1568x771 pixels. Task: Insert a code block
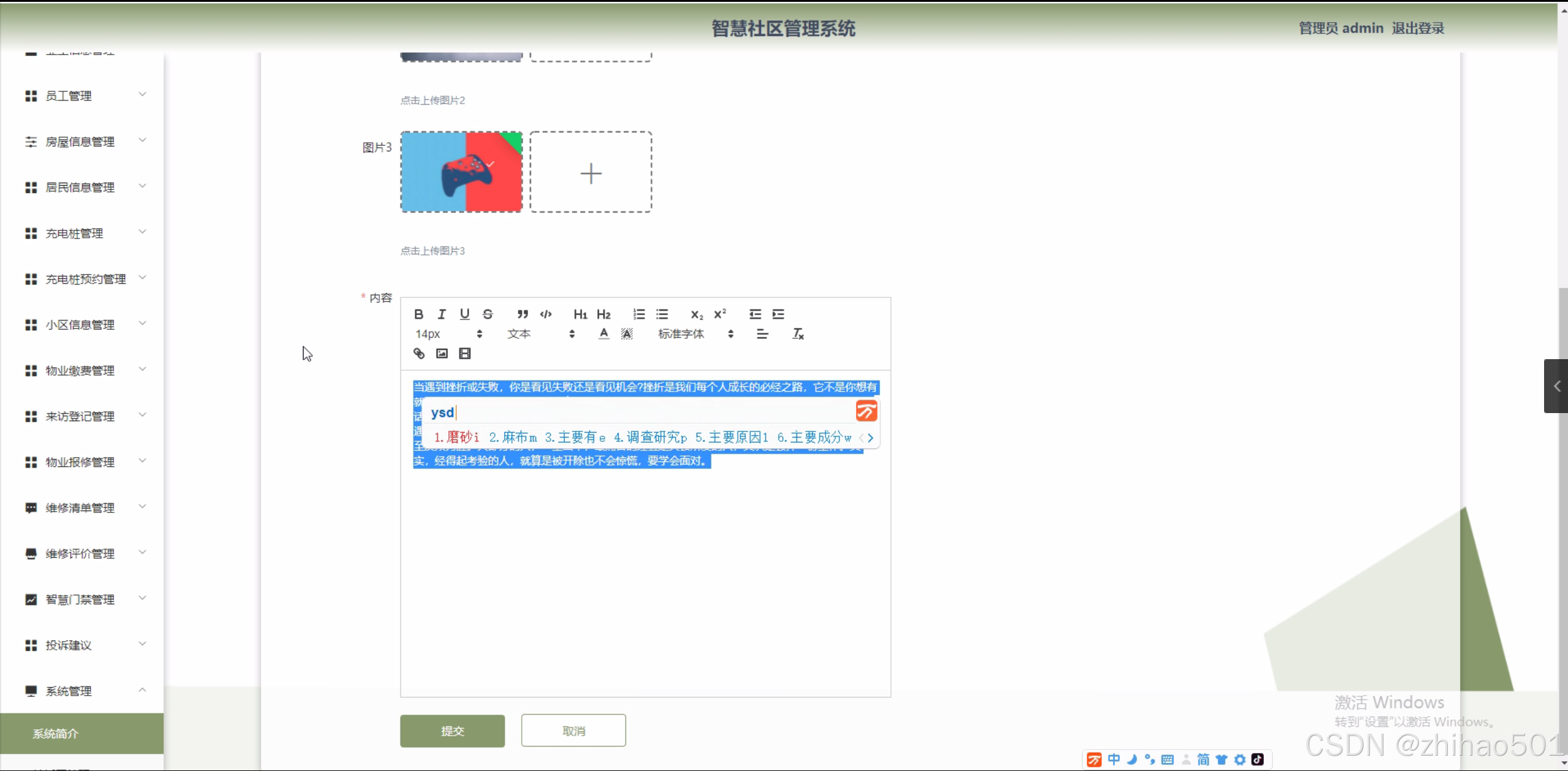[x=546, y=314]
